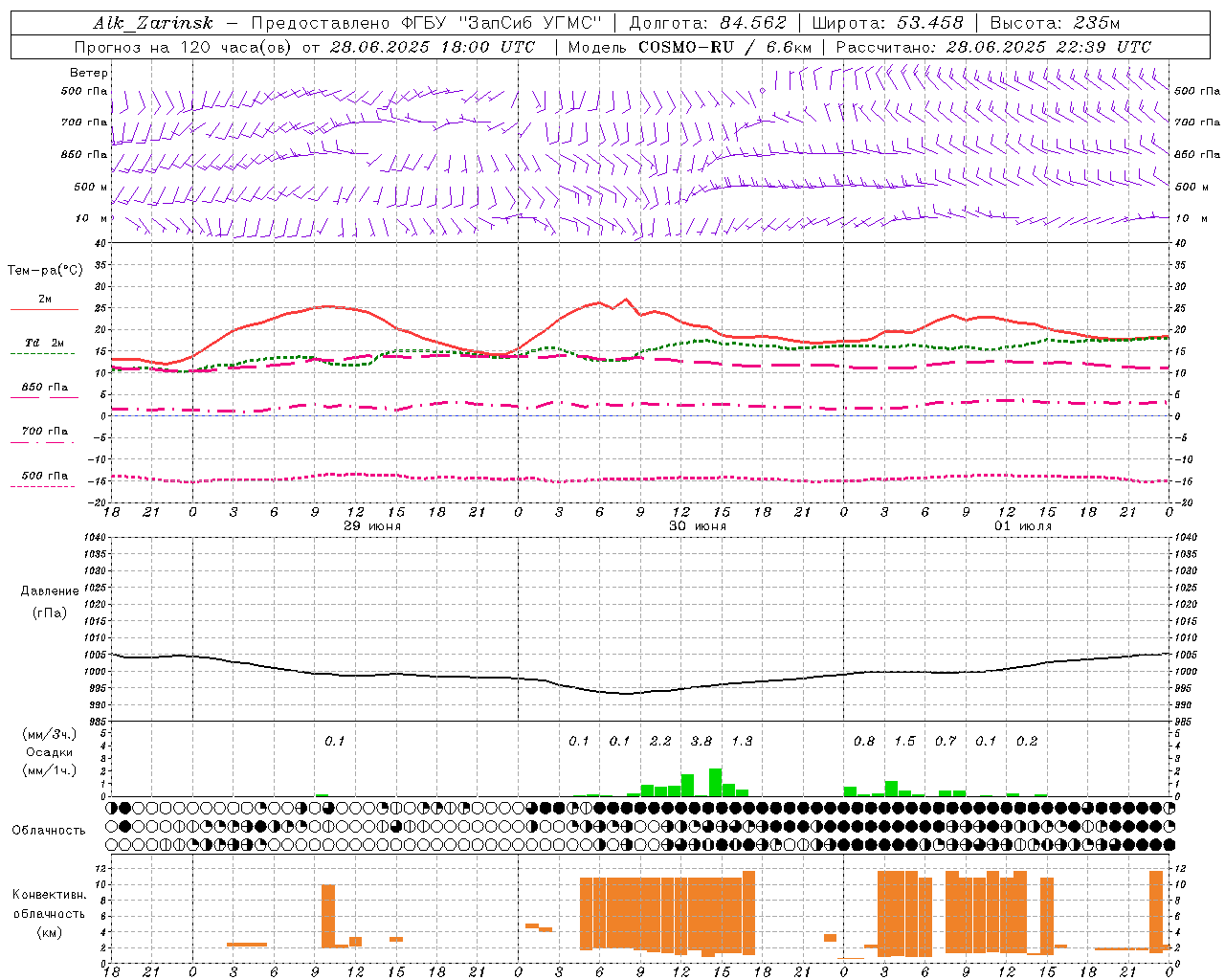Click the red 2м temperature legend entry
The height and width of the screenshot is (980, 1225).
(x=45, y=302)
